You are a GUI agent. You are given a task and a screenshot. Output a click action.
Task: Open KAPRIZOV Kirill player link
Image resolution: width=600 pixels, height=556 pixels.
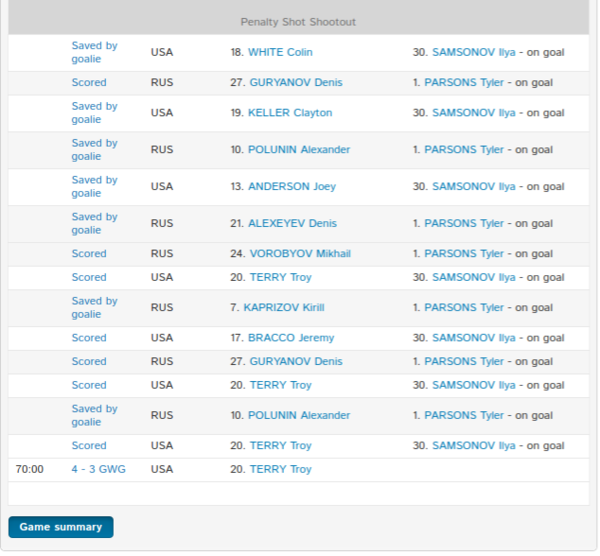[284, 307]
